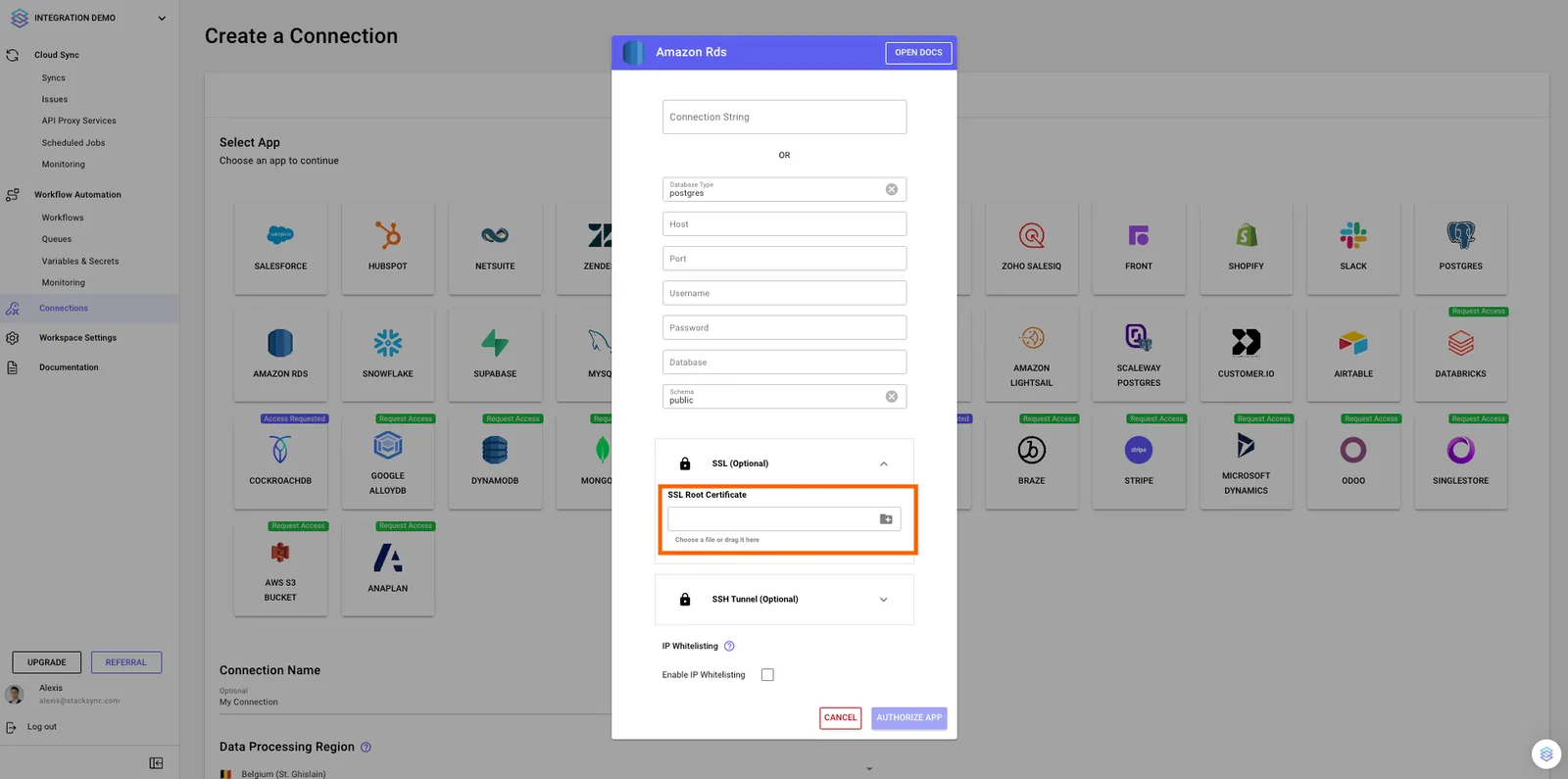Go to Workspace Settings
The height and width of the screenshot is (779, 1568).
pyautogui.click(x=77, y=338)
